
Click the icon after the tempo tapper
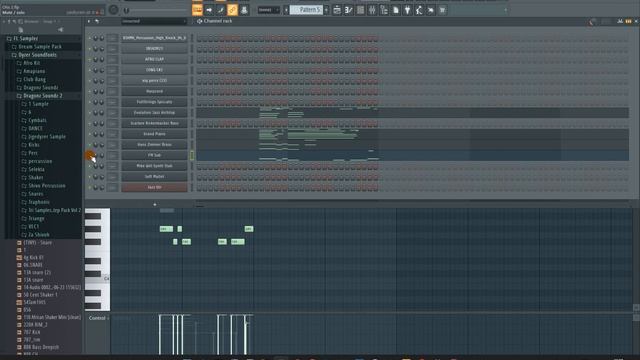pos(431,10)
